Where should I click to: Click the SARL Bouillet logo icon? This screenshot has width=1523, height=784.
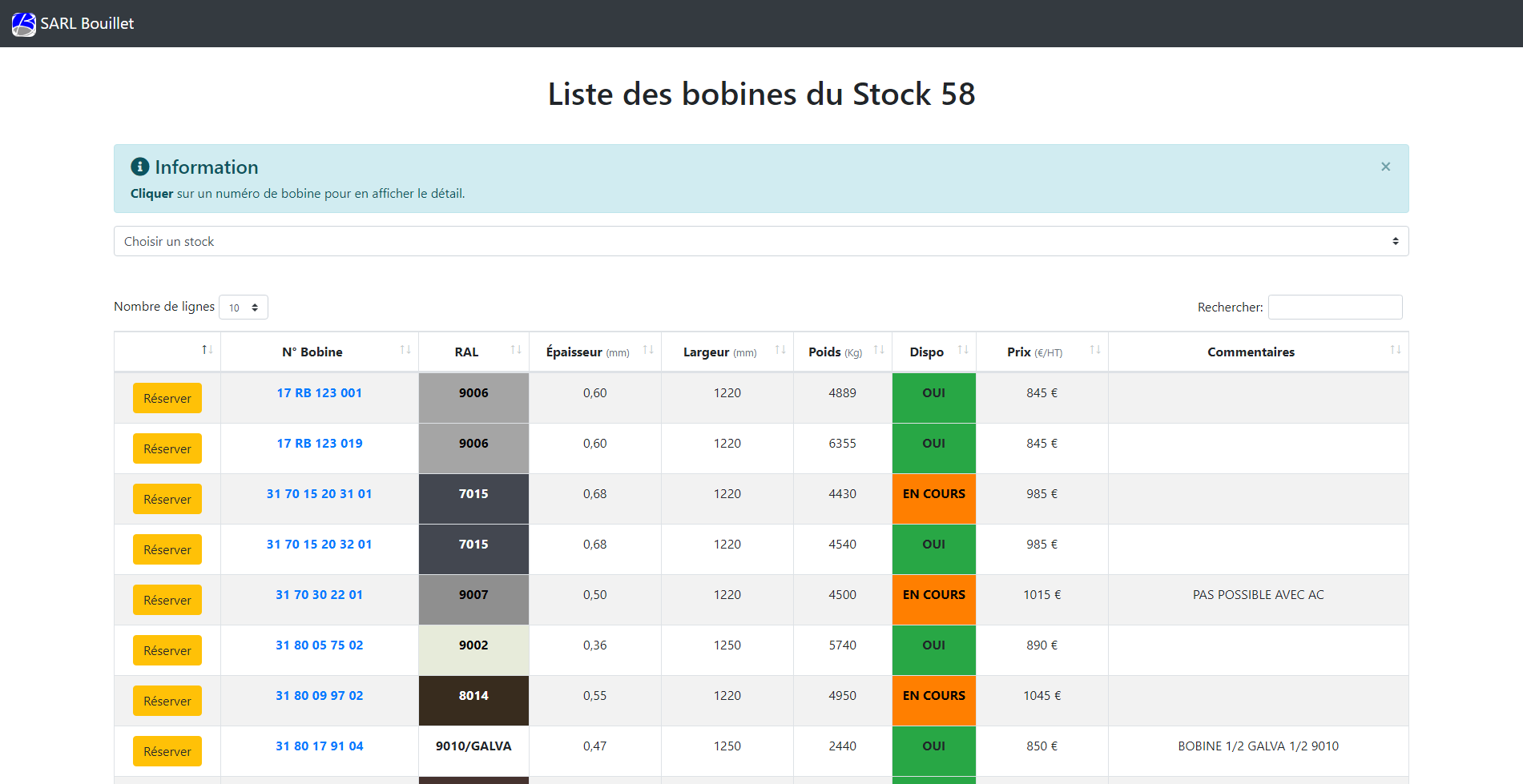click(x=23, y=24)
